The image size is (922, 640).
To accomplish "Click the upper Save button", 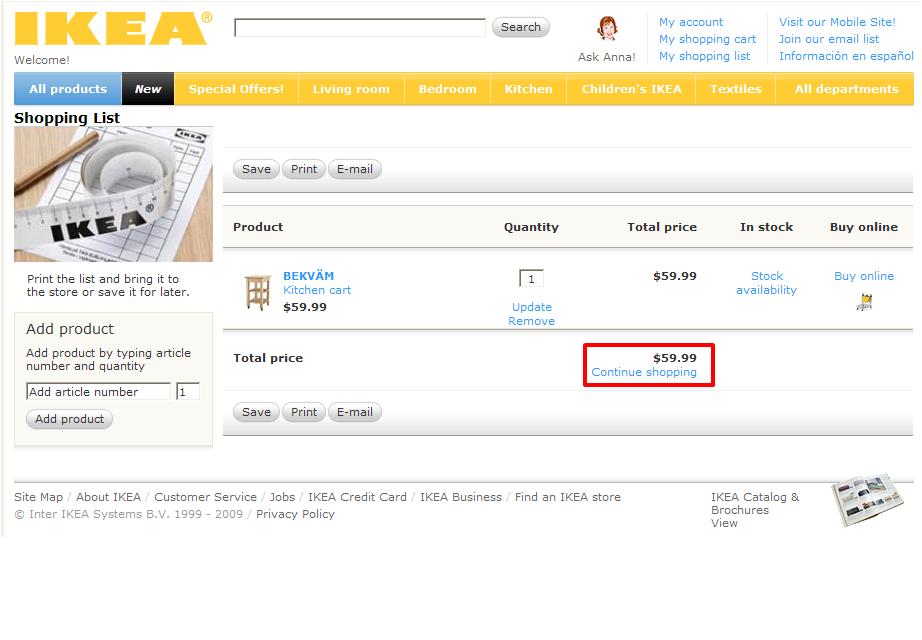I will 256,169.
